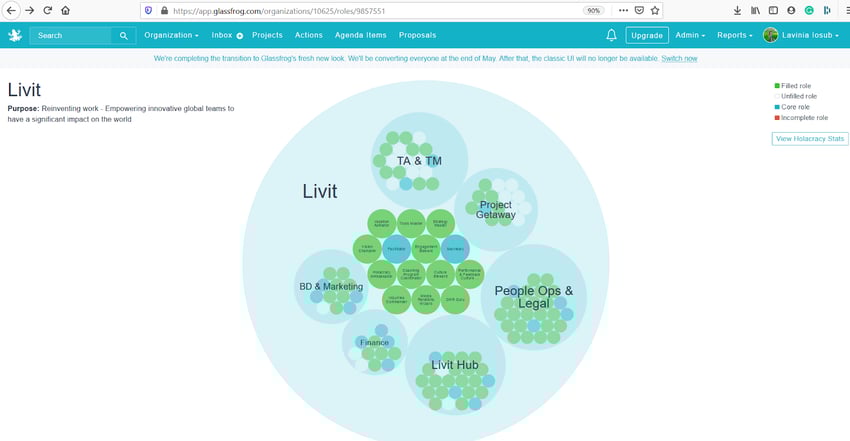Click the red Incomplete role legend swatch

[777, 118]
